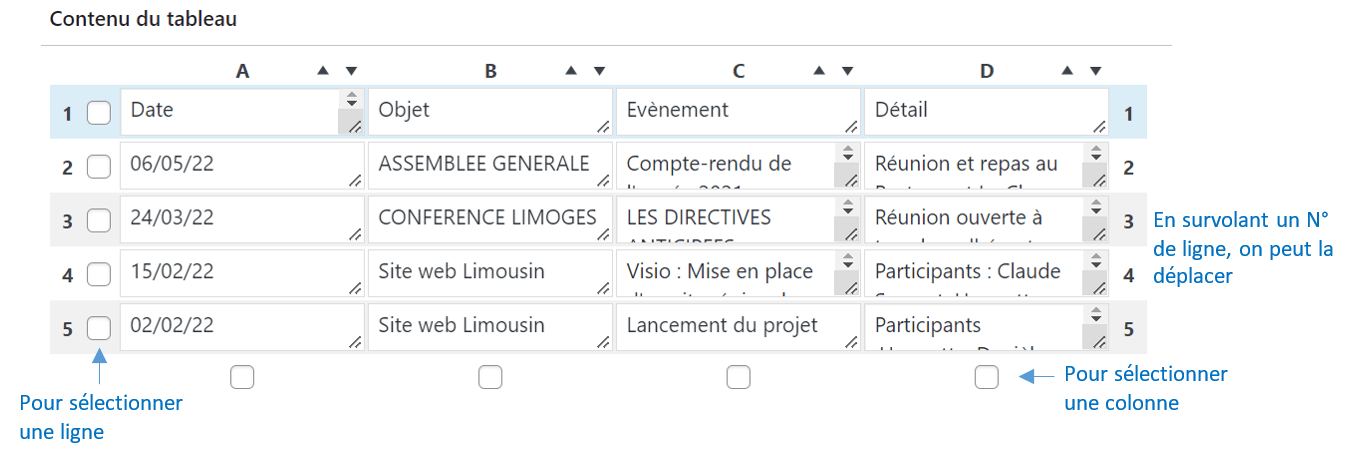Tick the checkbox for row 1
Screen dimensions: 1348x451
(99, 113)
